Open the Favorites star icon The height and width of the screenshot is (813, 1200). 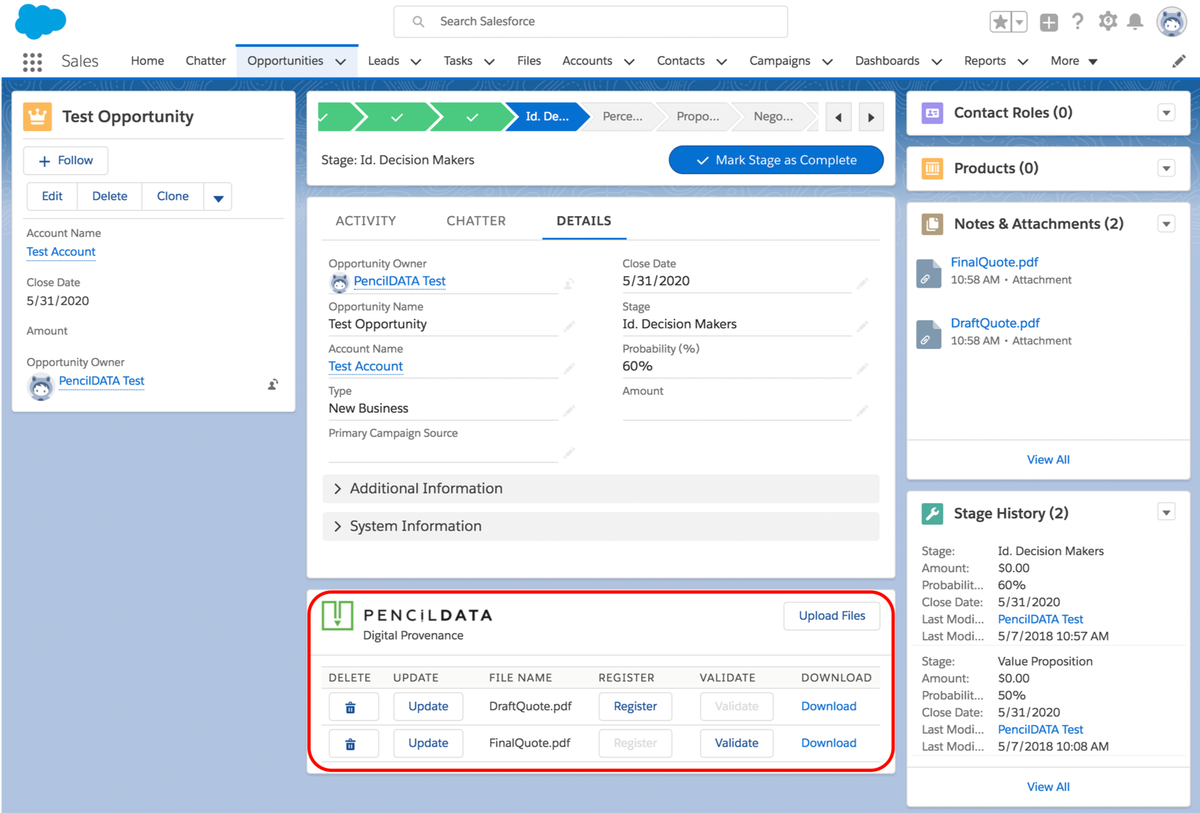coord(1000,22)
